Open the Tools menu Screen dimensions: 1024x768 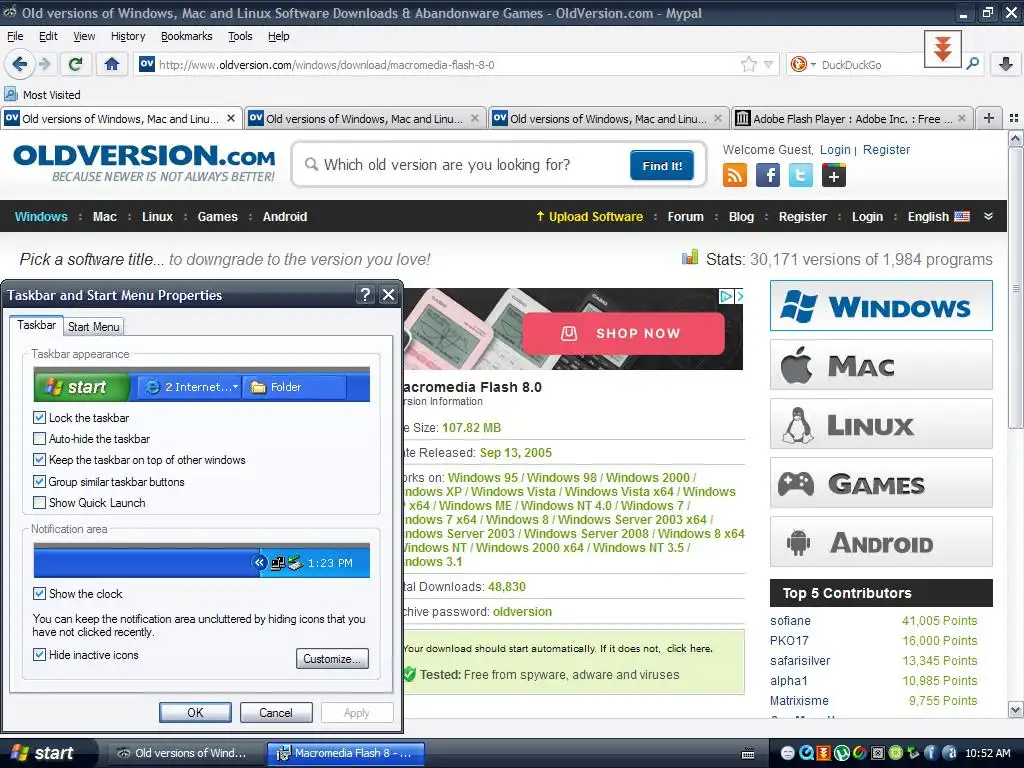coord(240,36)
